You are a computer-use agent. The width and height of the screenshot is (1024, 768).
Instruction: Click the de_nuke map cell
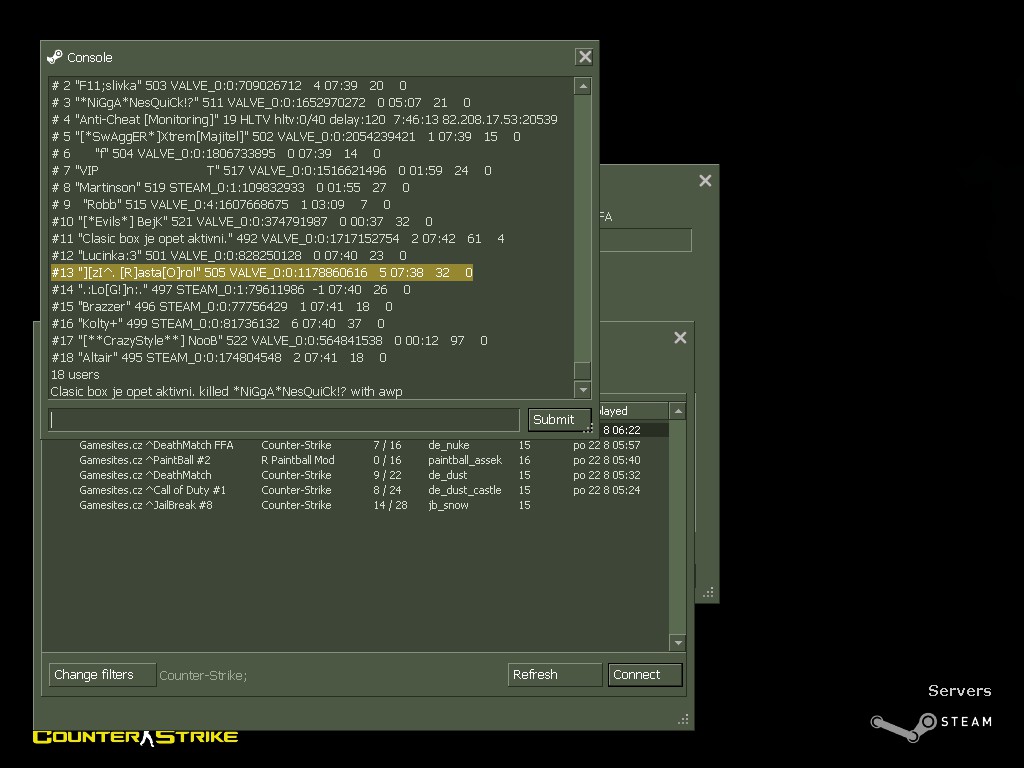[449, 445]
